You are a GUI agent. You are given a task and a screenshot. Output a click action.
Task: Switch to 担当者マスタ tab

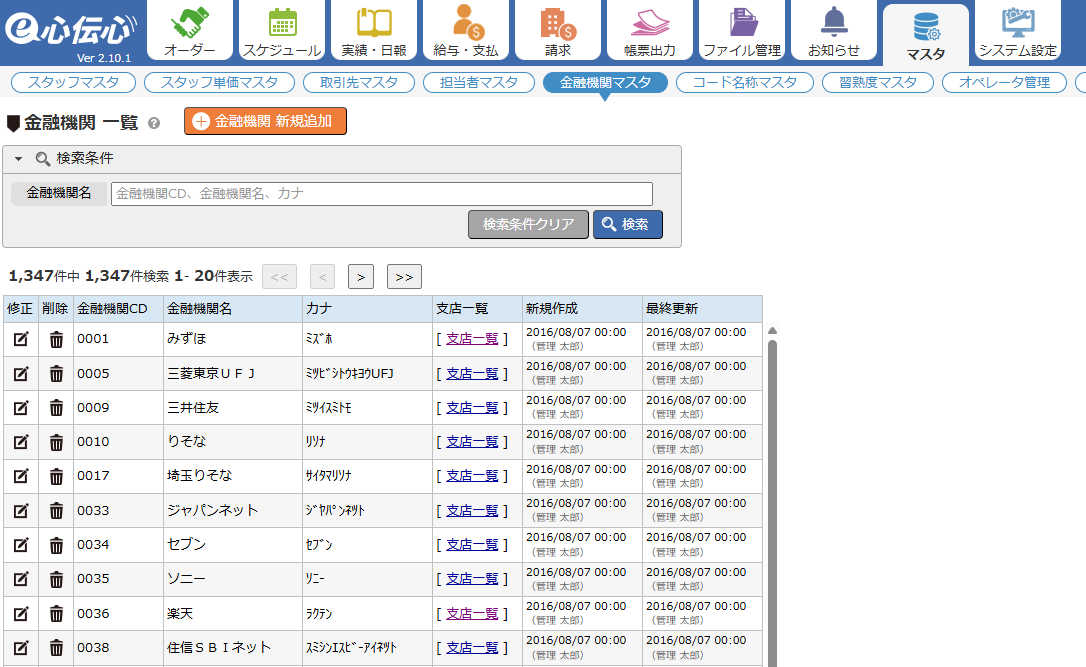click(479, 82)
